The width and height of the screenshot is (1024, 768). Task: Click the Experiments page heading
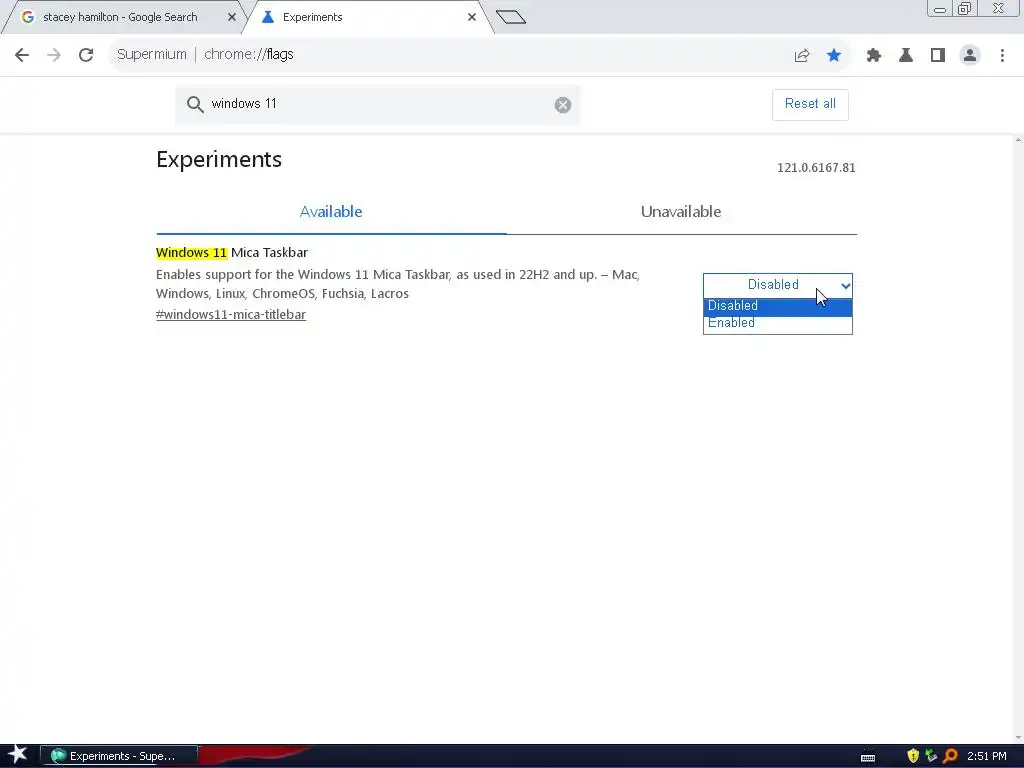[219, 159]
